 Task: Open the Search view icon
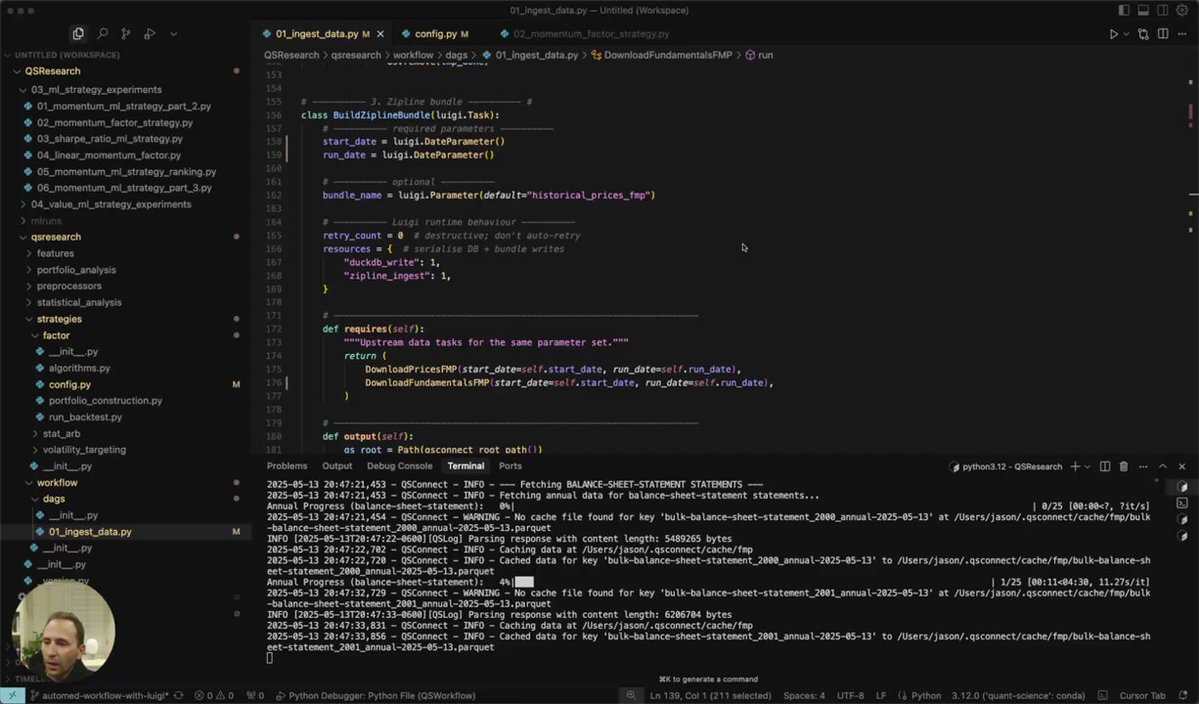(x=102, y=34)
